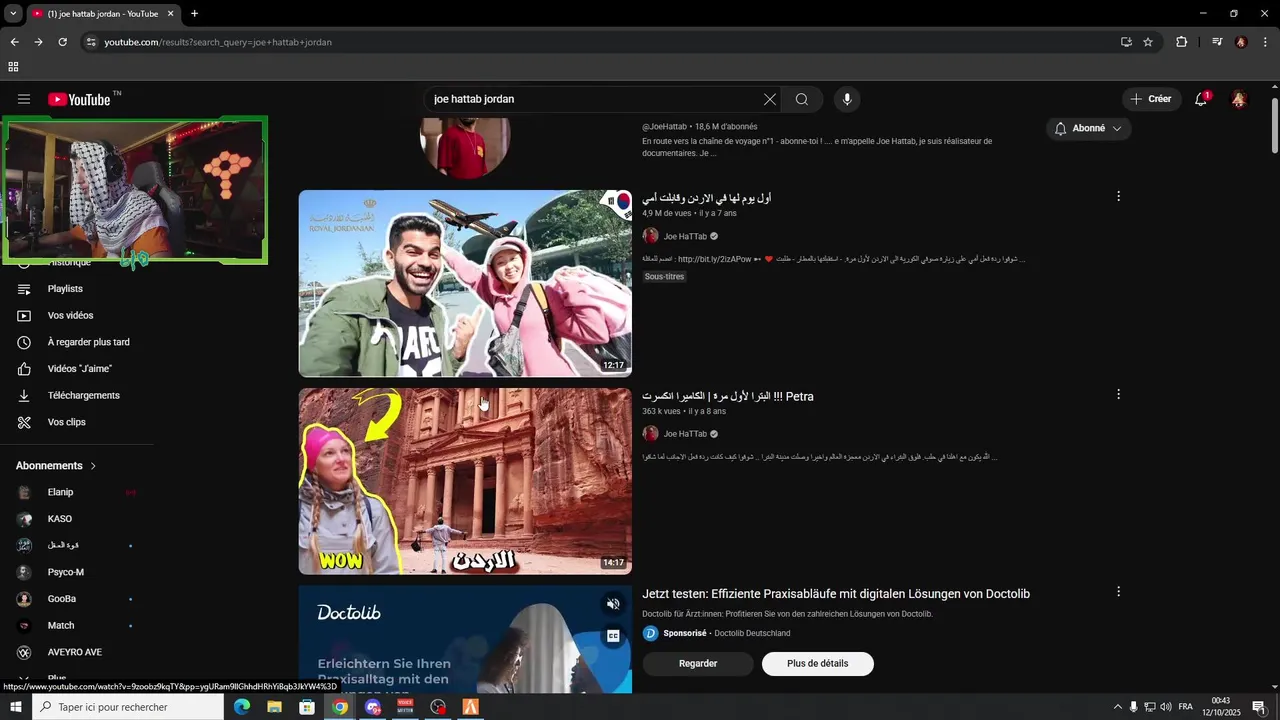The height and width of the screenshot is (720, 1280).
Task: Open options menu for the Royal Jordanian video
Action: tap(1118, 196)
